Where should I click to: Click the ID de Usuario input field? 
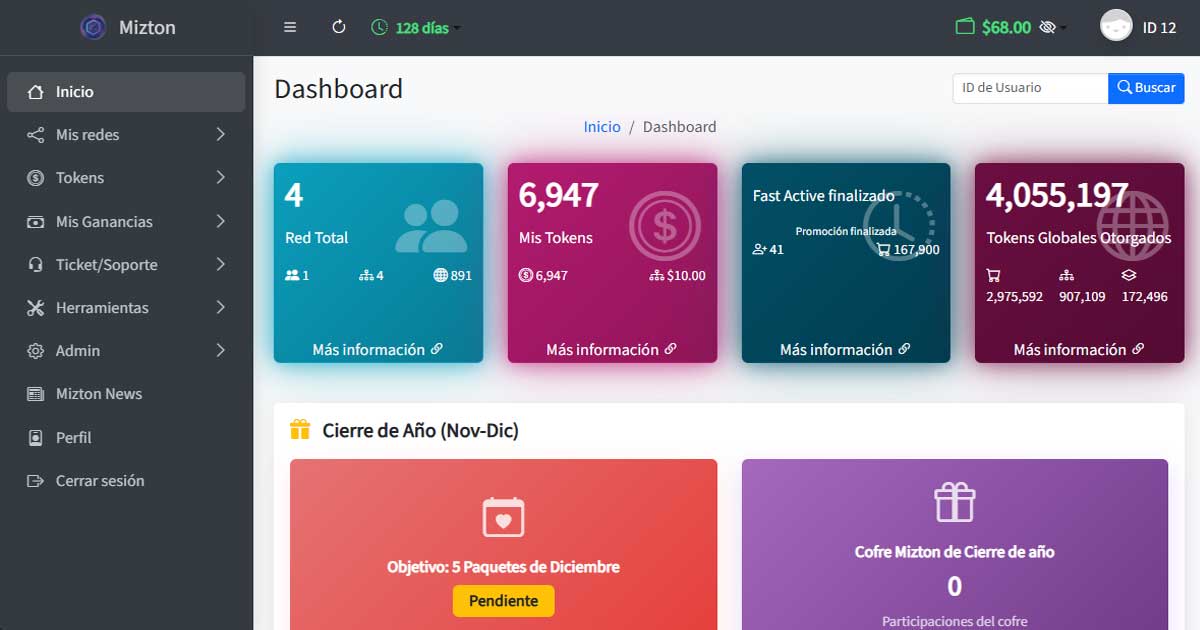(x=1029, y=88)
